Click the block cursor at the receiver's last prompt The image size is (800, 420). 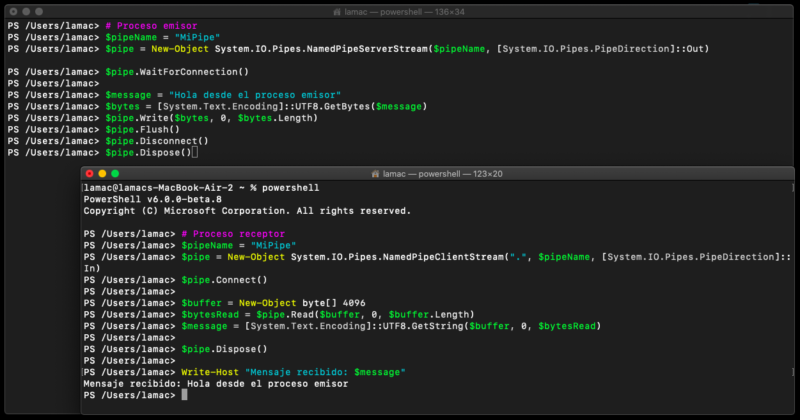pyautogui.click(x=185, y=395)
